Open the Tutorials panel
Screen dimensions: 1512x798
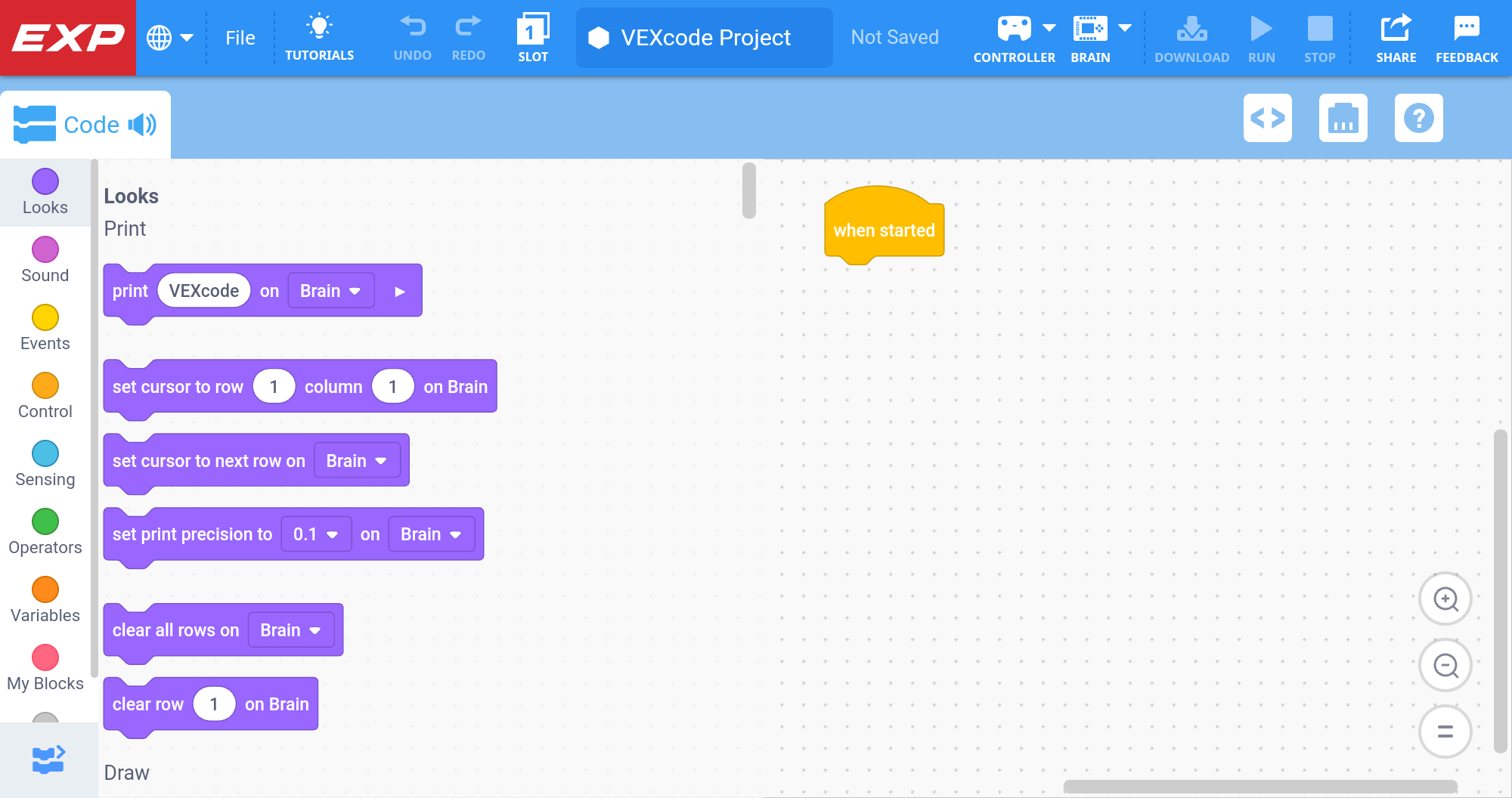pyautogui.click(x=320, y=36)
